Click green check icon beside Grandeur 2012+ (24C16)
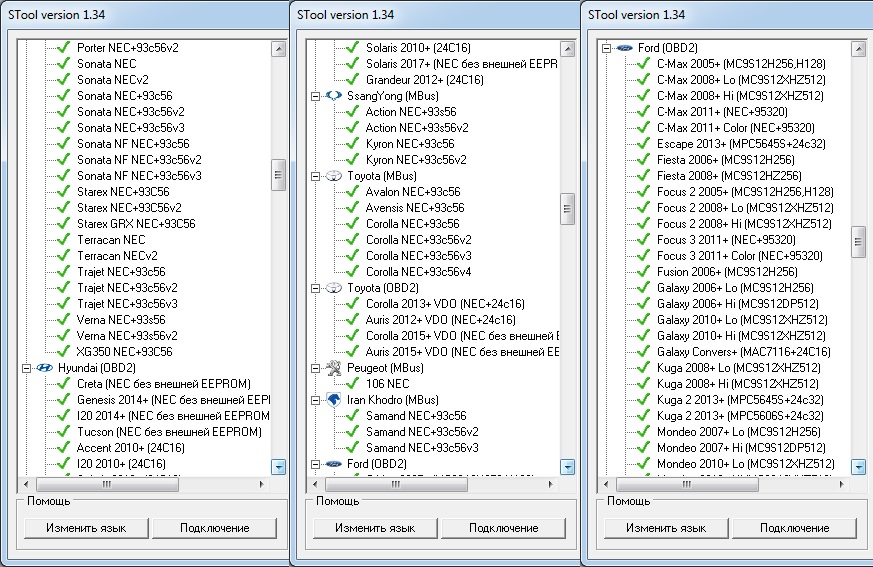The width and height of the screenshot is (873, 567). pos(352,80)
